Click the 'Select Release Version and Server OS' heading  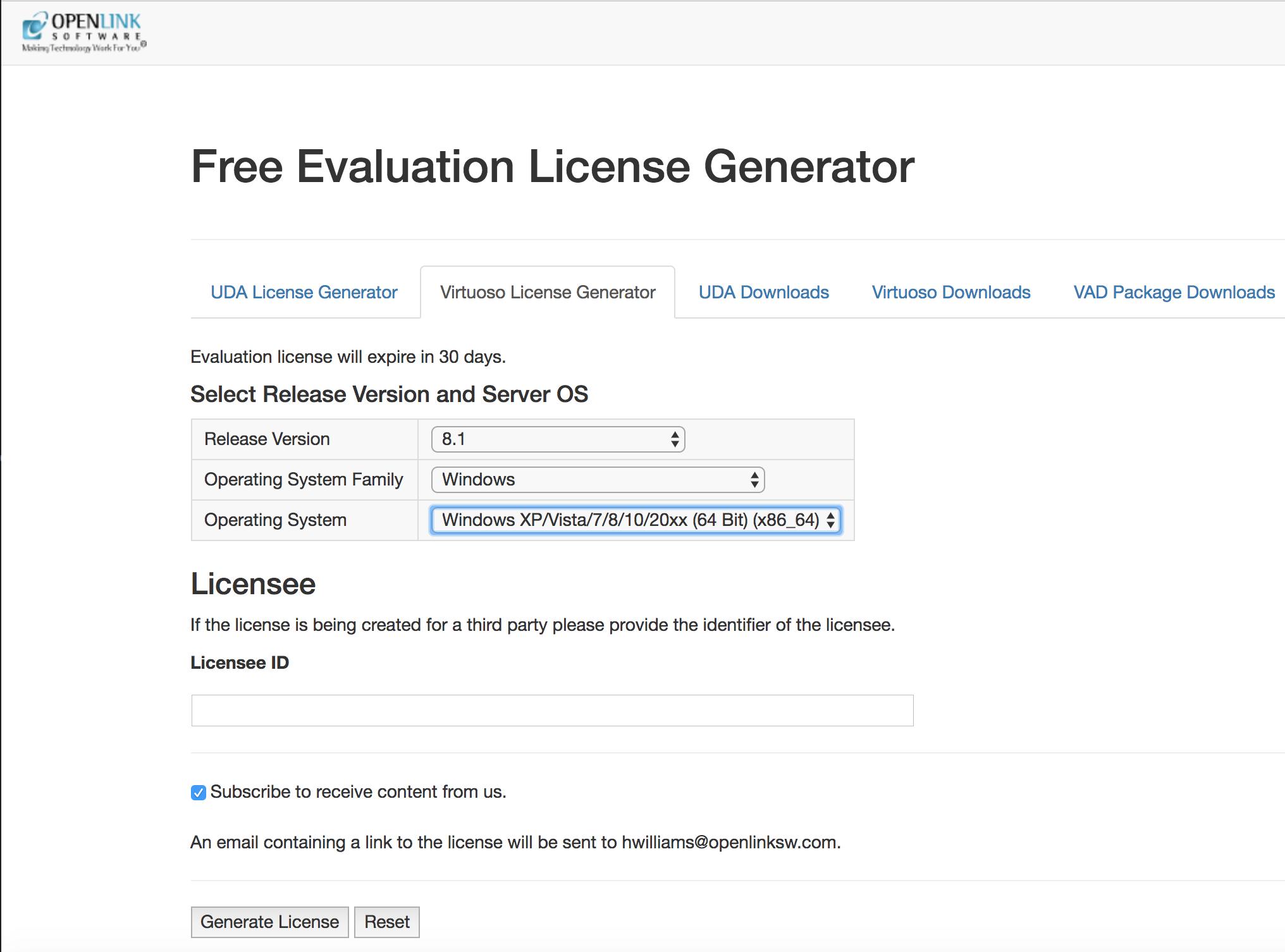(x=390, y=394)
